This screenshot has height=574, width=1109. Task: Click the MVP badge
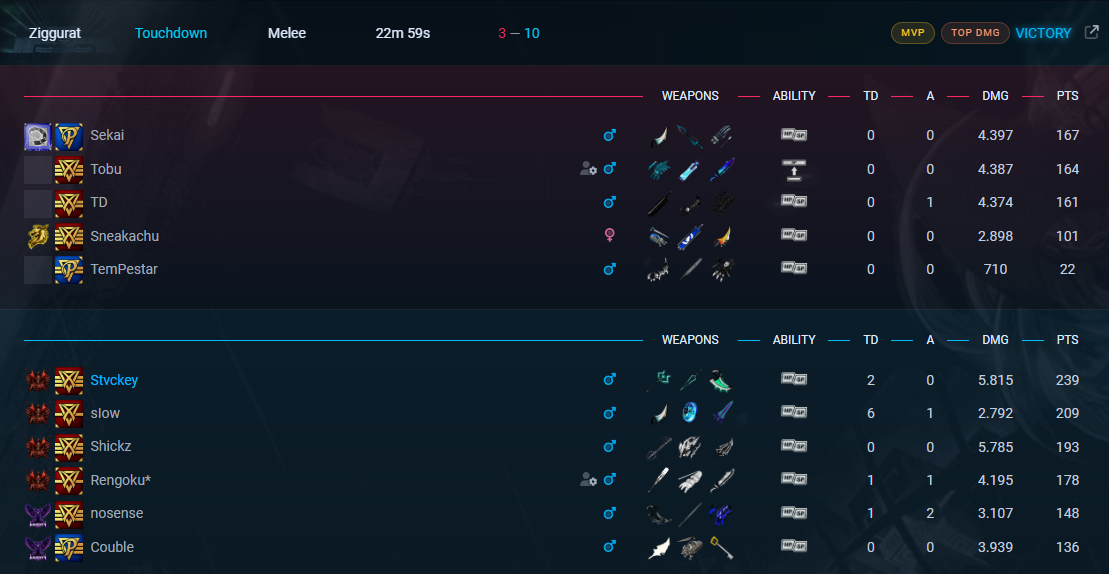point(912,33)
